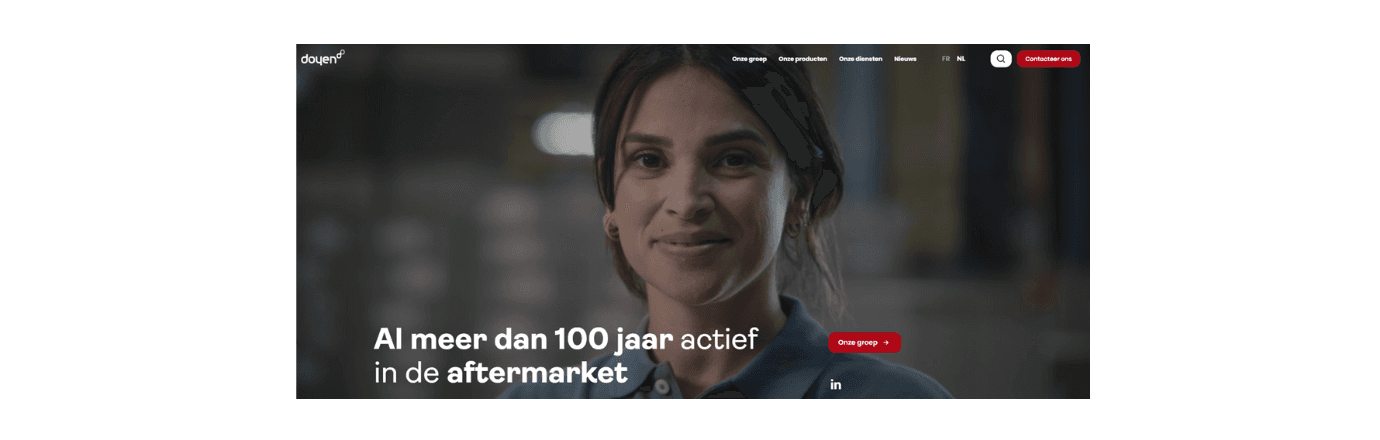Click the white rounded search box
Image resolution: width=1380 pixels, height=440 pixels.
tap(1001, 59)
